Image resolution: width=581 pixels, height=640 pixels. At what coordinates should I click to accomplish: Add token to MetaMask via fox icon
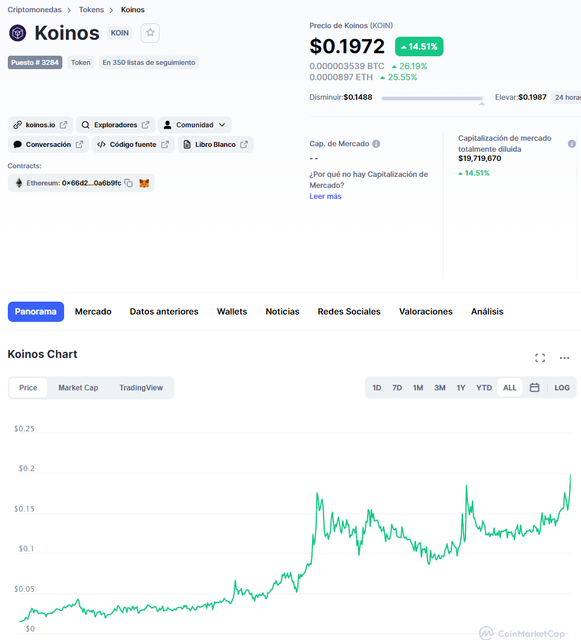point(144,183)
